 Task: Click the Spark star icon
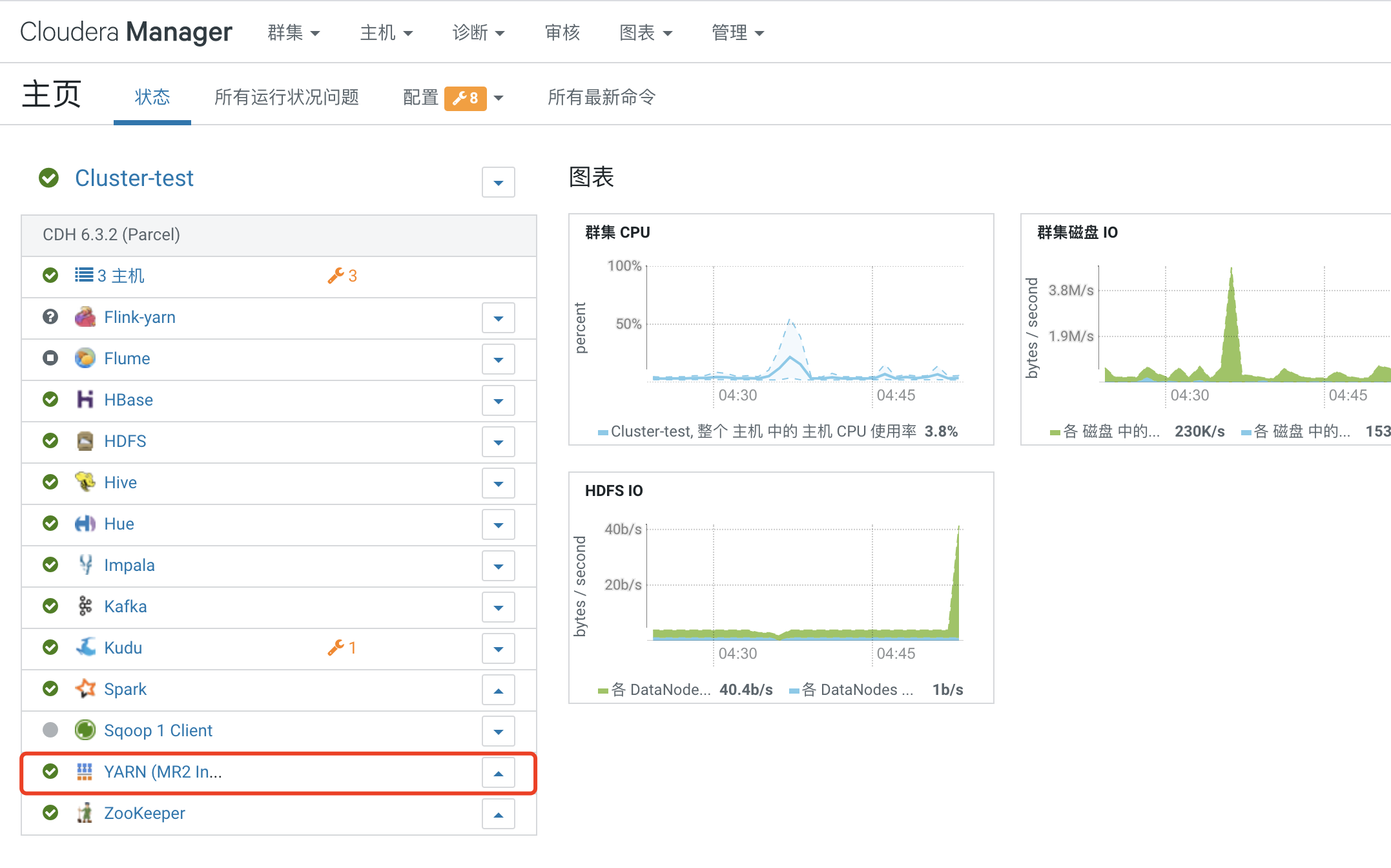[85, 688]
